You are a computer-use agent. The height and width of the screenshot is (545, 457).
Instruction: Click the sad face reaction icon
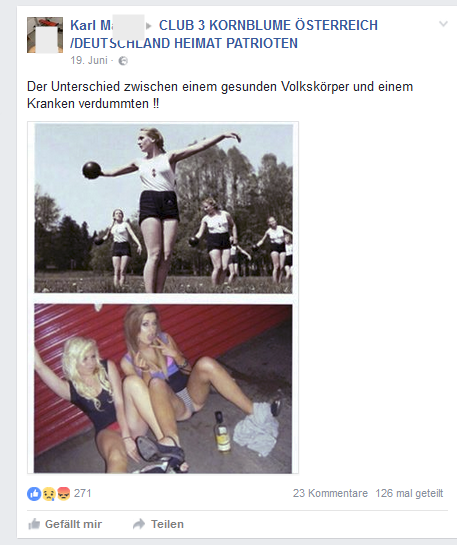point(49,494)
